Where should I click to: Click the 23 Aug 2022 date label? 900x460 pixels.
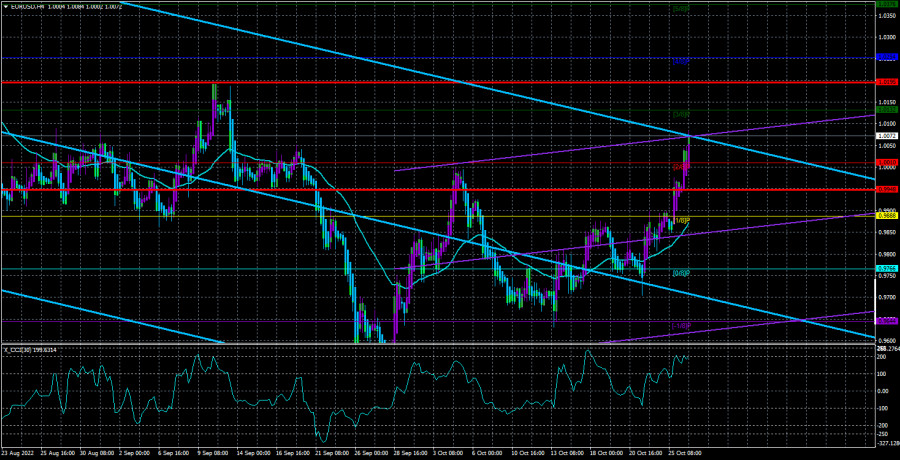[x=16, y=453]
